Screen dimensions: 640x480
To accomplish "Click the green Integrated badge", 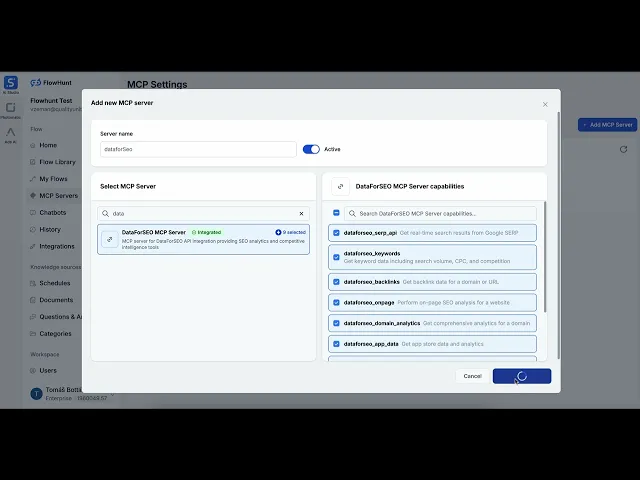I will tap(207, 232).
